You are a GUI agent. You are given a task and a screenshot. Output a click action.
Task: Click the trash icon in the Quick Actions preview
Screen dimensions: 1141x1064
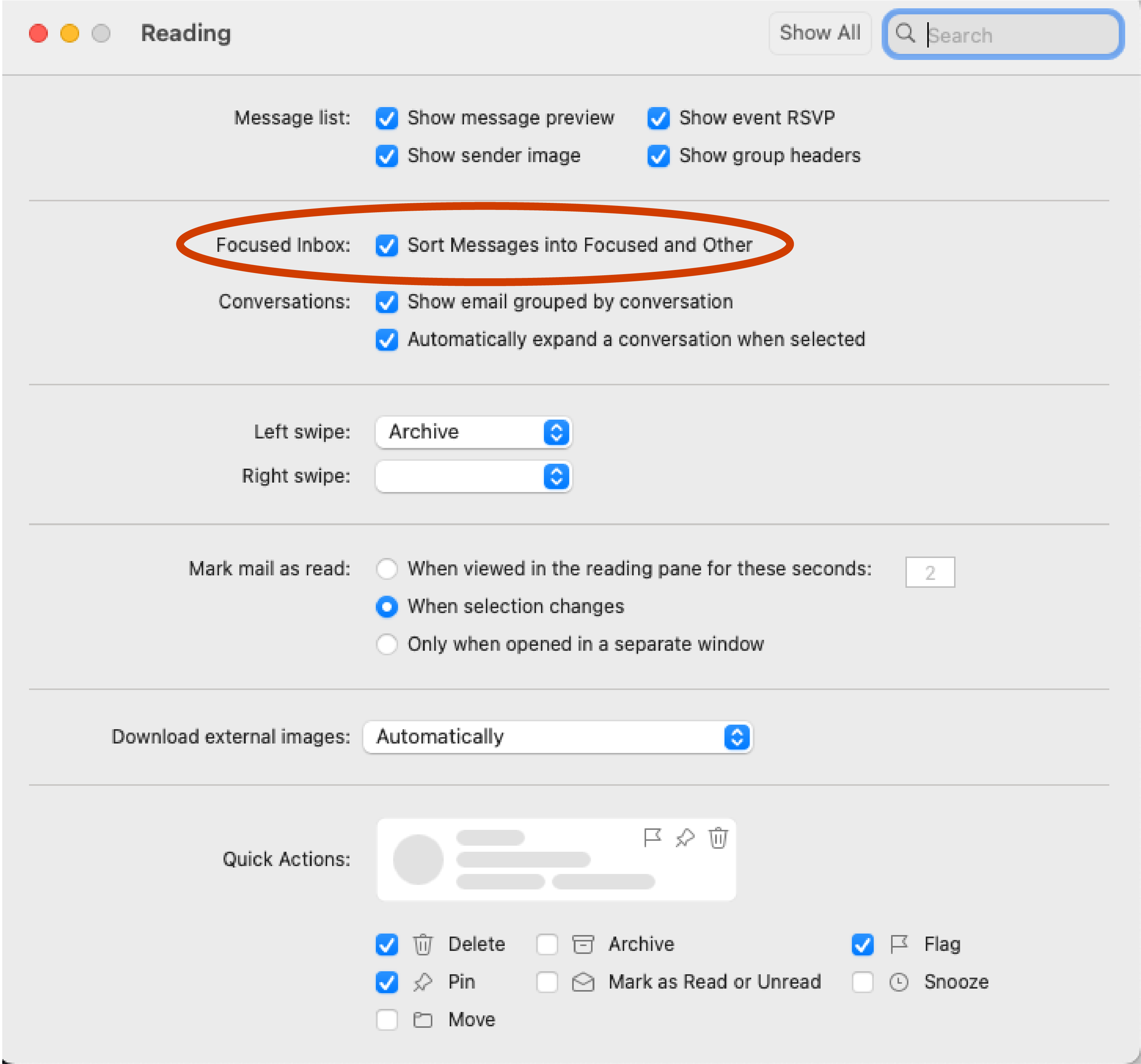(x=717, y=838)
